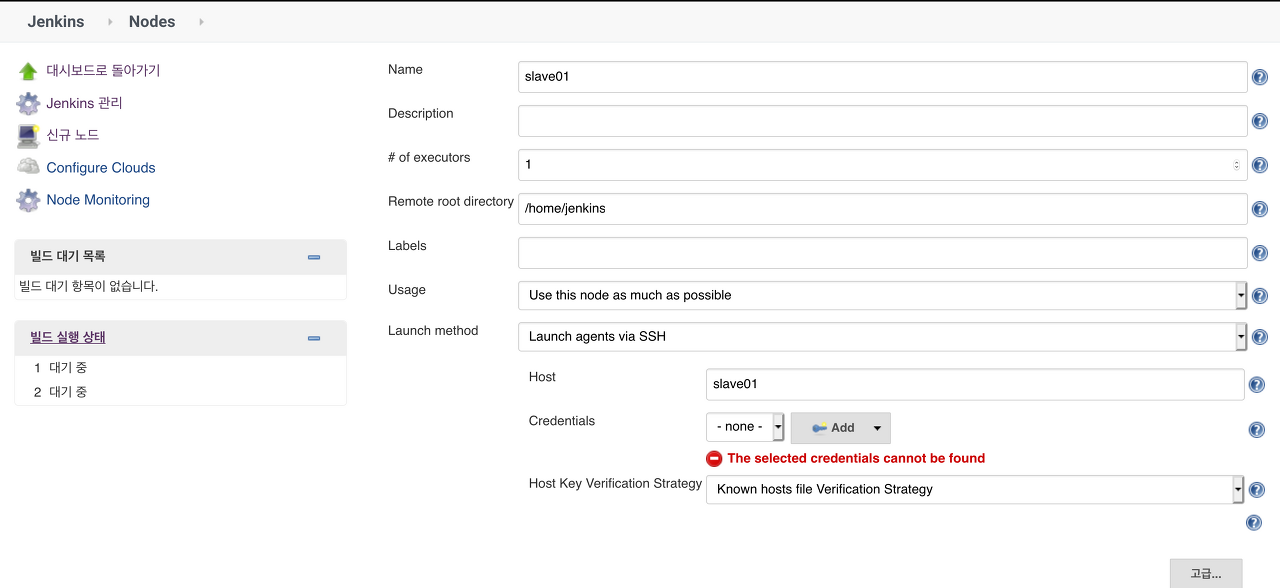Open Node Monitoring link
1280x588 pixels.
98,200
